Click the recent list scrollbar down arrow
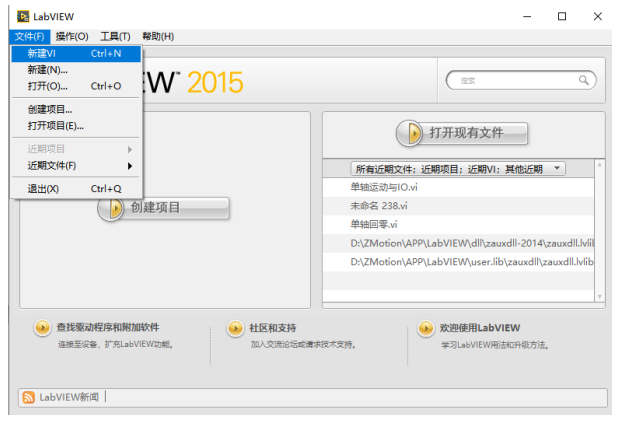619x422 pixels. 599,297
